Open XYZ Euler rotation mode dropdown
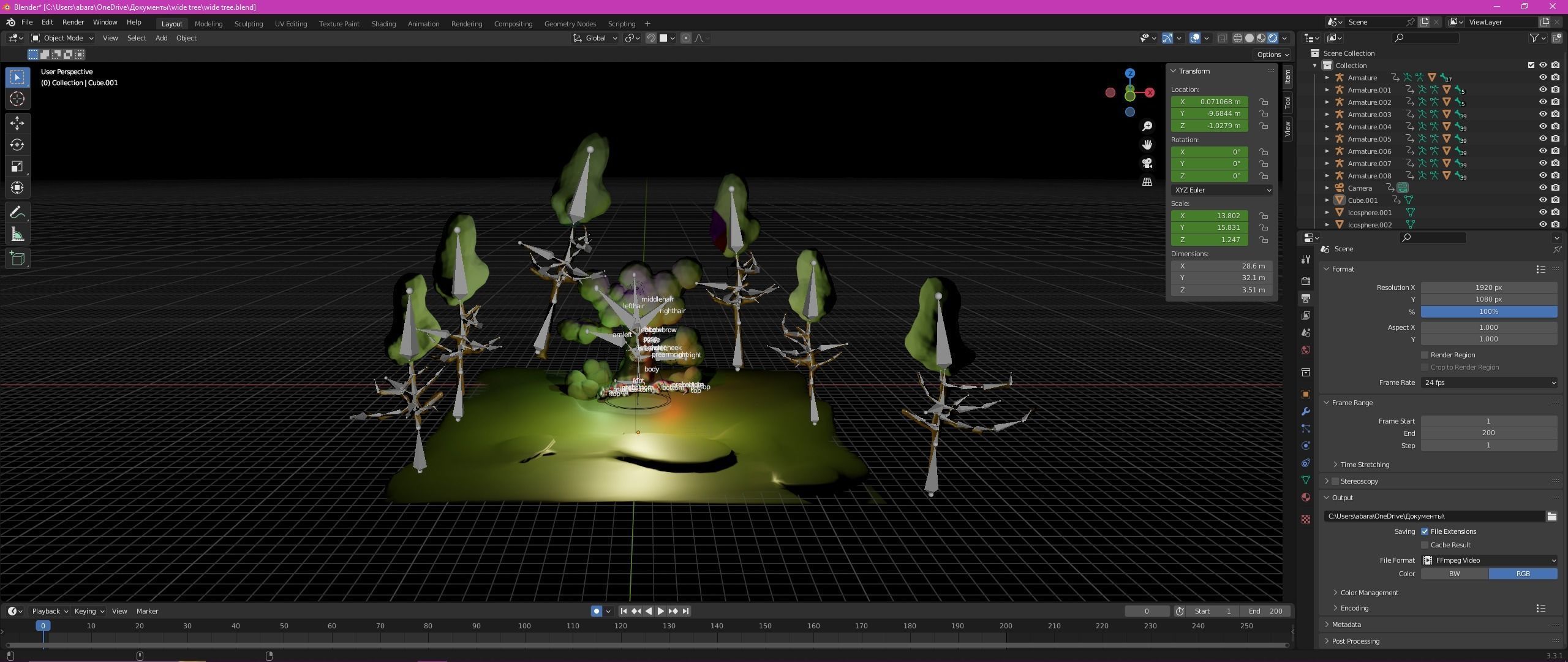The height and width of the screenshot is (662, 1568). pos(1221,190)
